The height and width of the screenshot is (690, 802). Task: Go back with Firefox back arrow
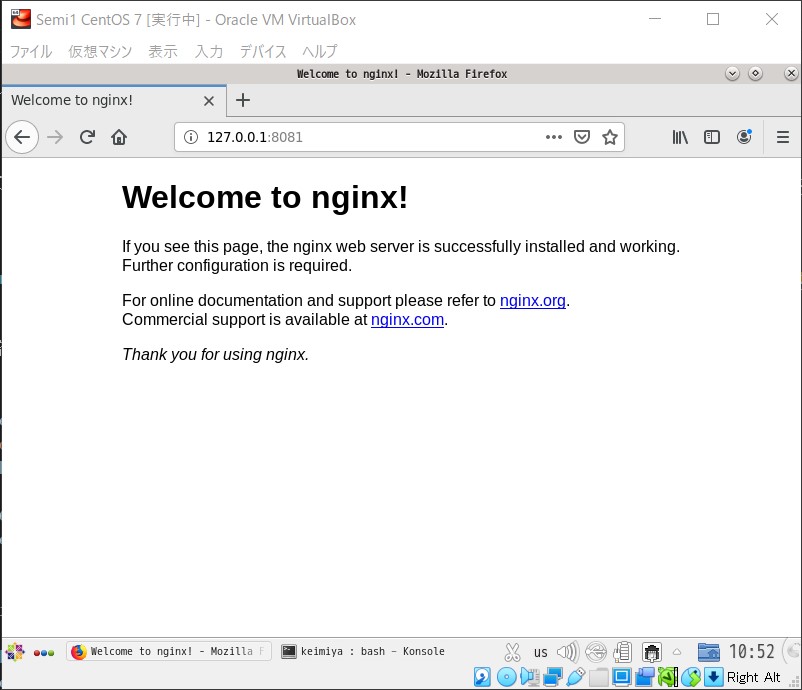(22, 137)
